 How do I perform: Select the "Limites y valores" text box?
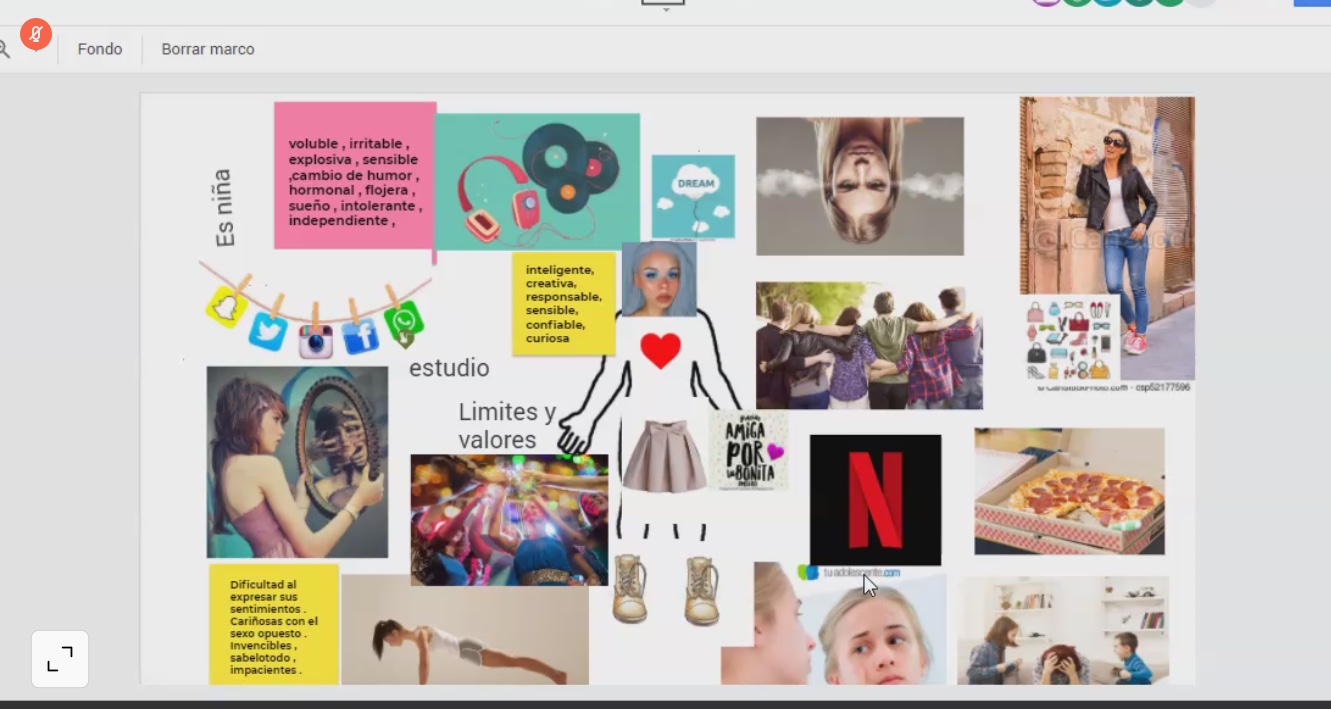coord(506,426)
